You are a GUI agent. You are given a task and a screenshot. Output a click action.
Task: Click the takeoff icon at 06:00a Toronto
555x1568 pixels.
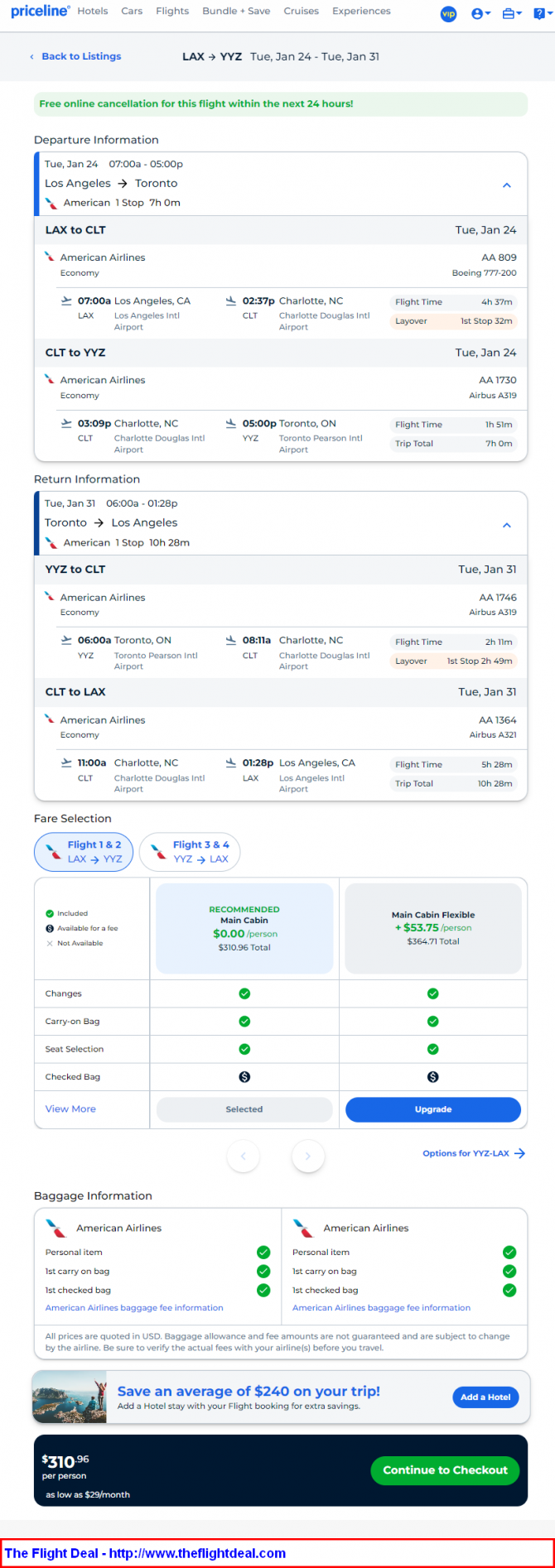coord(66,640)
